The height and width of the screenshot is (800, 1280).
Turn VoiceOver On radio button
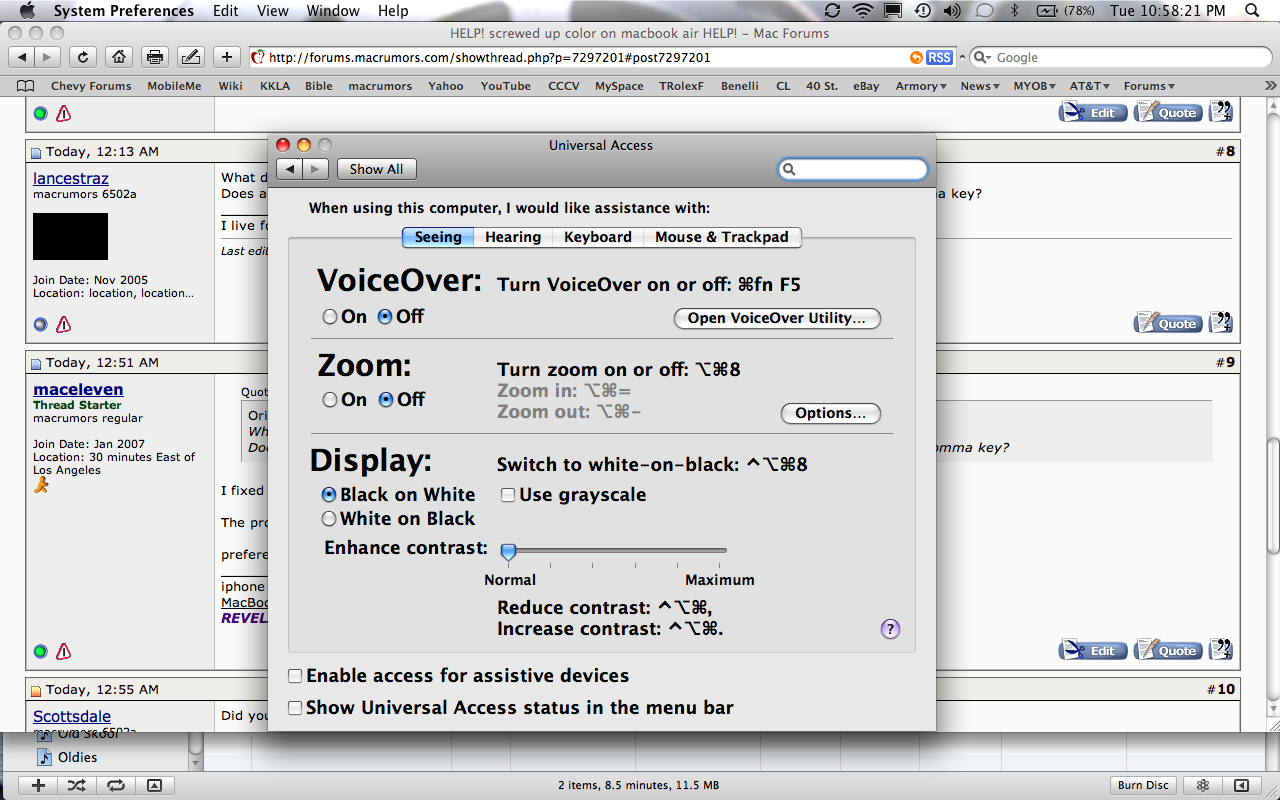(330, 317)
